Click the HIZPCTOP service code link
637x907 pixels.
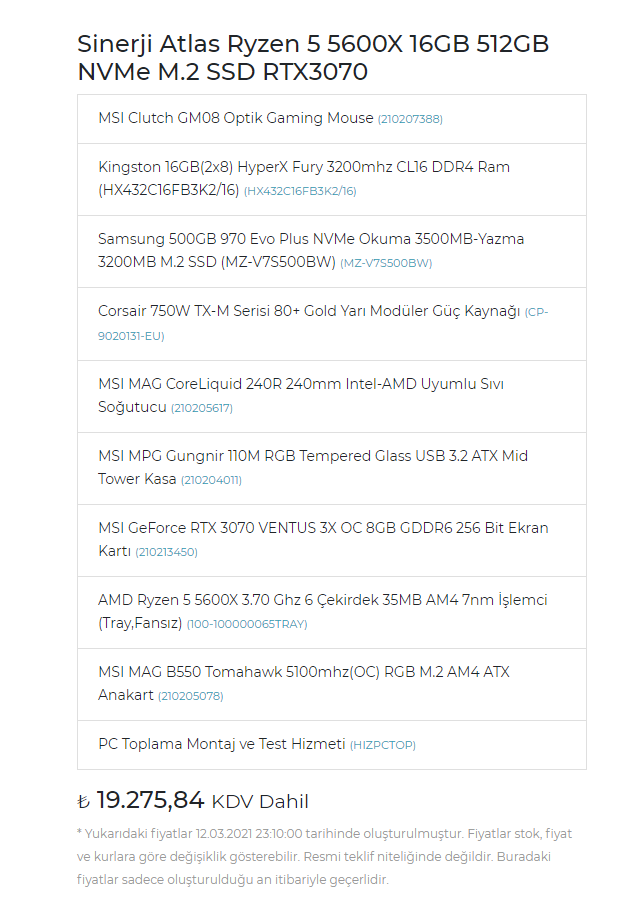point(382,745)
